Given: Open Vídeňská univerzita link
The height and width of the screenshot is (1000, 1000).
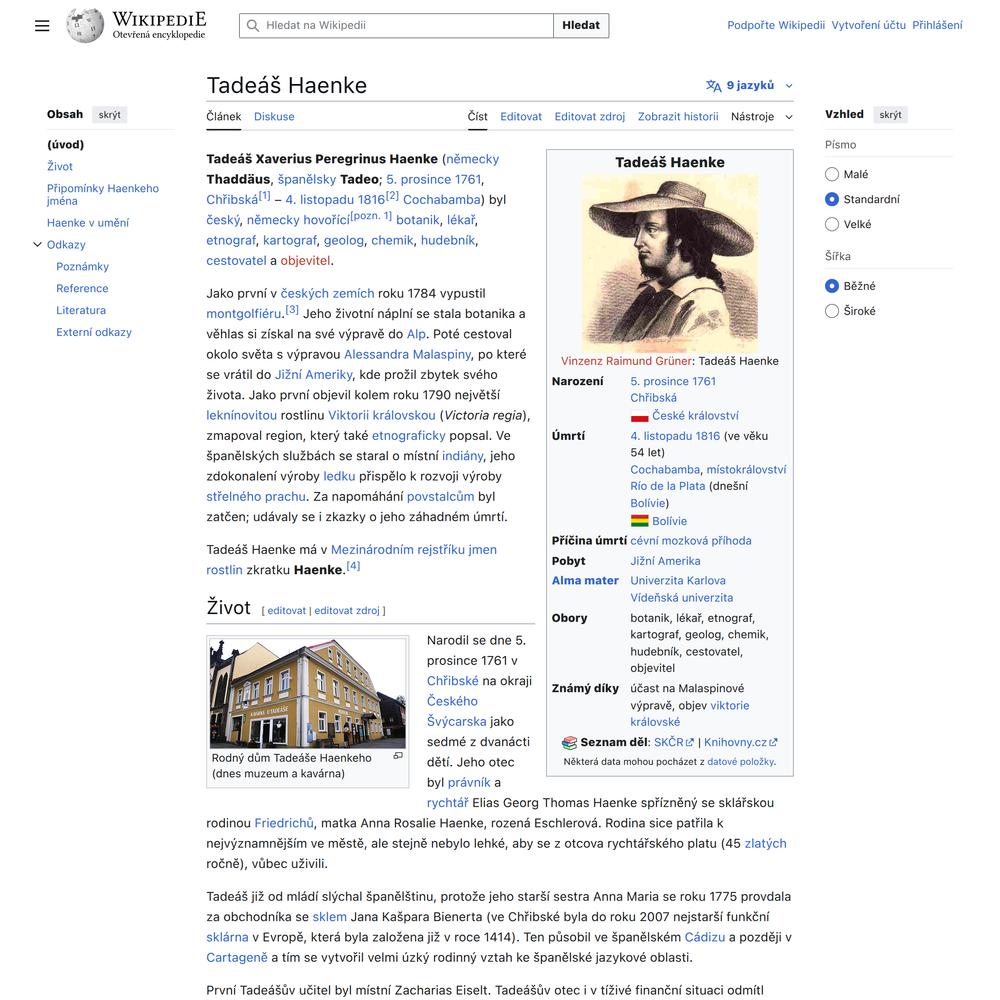Looking at the screenshot, I should [682, 598].
